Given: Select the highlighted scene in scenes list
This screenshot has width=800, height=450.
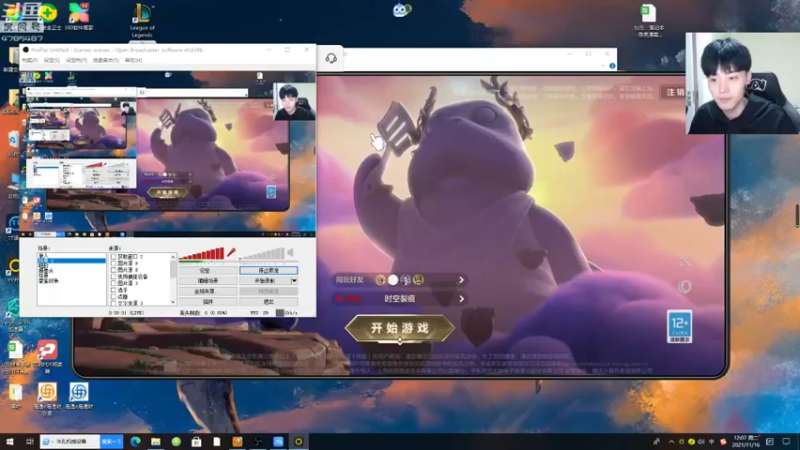Looking at the screenshot, I should (71, 261).
